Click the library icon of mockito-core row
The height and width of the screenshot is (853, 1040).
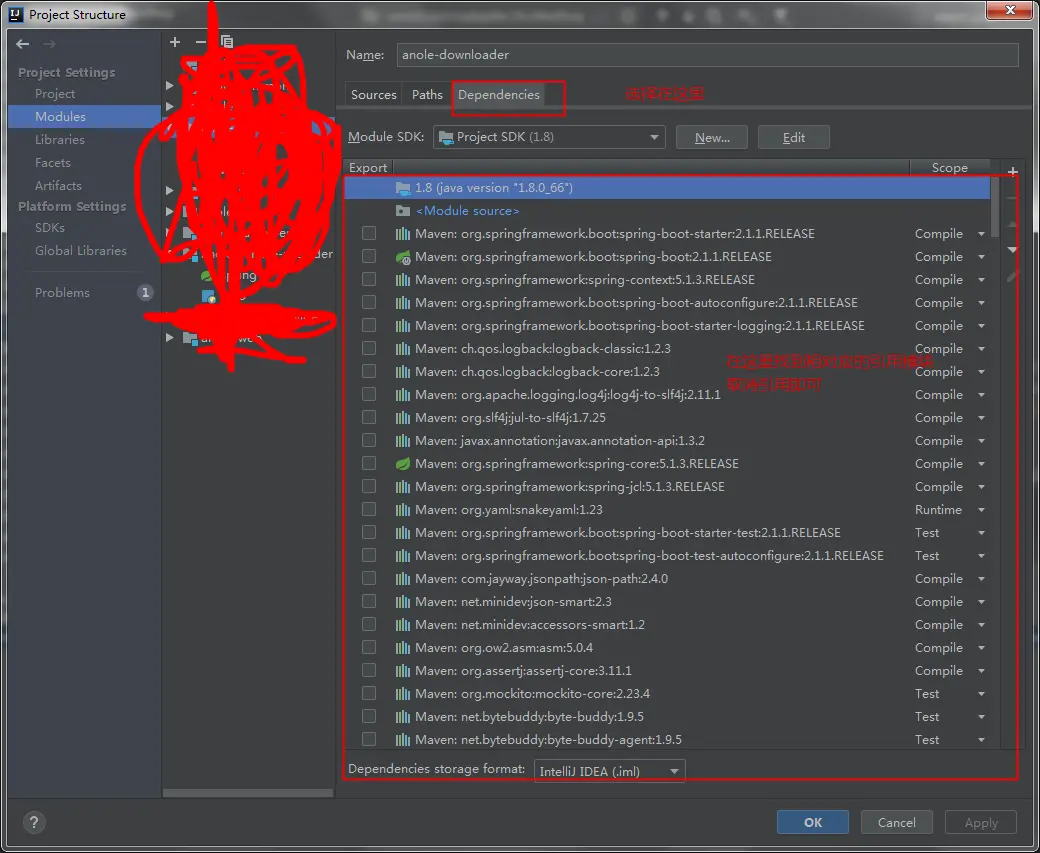pos(403,694)
